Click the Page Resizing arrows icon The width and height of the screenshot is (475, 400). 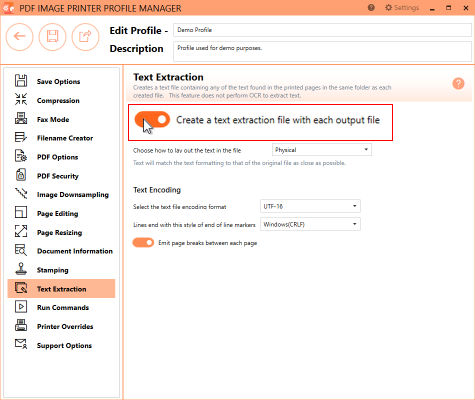[x=21, y=231]
